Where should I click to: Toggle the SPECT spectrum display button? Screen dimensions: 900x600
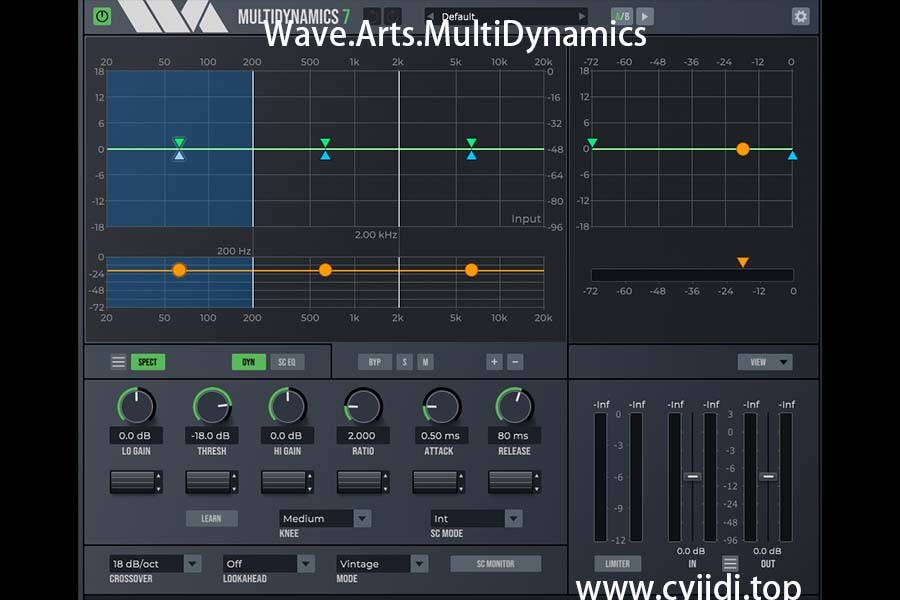coord(148,362)
